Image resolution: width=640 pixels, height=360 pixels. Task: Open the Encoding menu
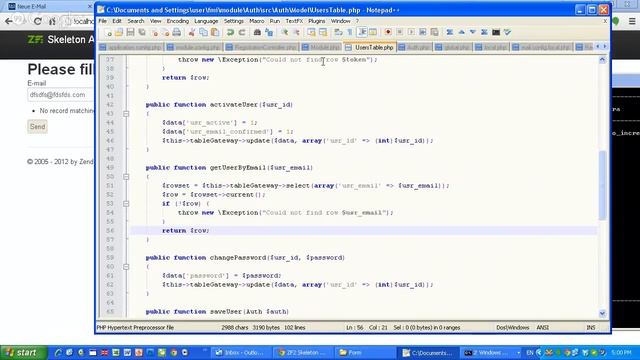pos(178,21)
